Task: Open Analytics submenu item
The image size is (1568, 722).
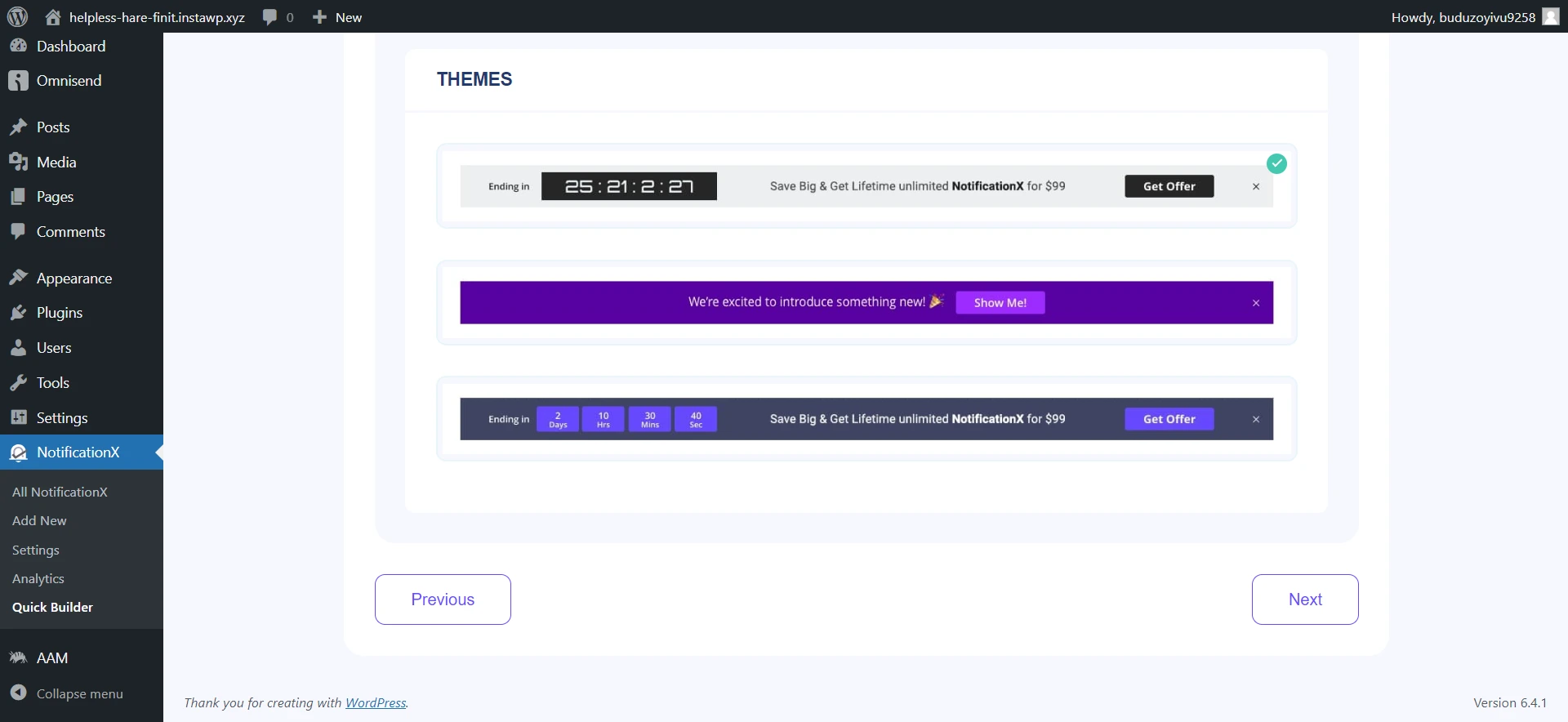Action: click(x=38, y=578)
